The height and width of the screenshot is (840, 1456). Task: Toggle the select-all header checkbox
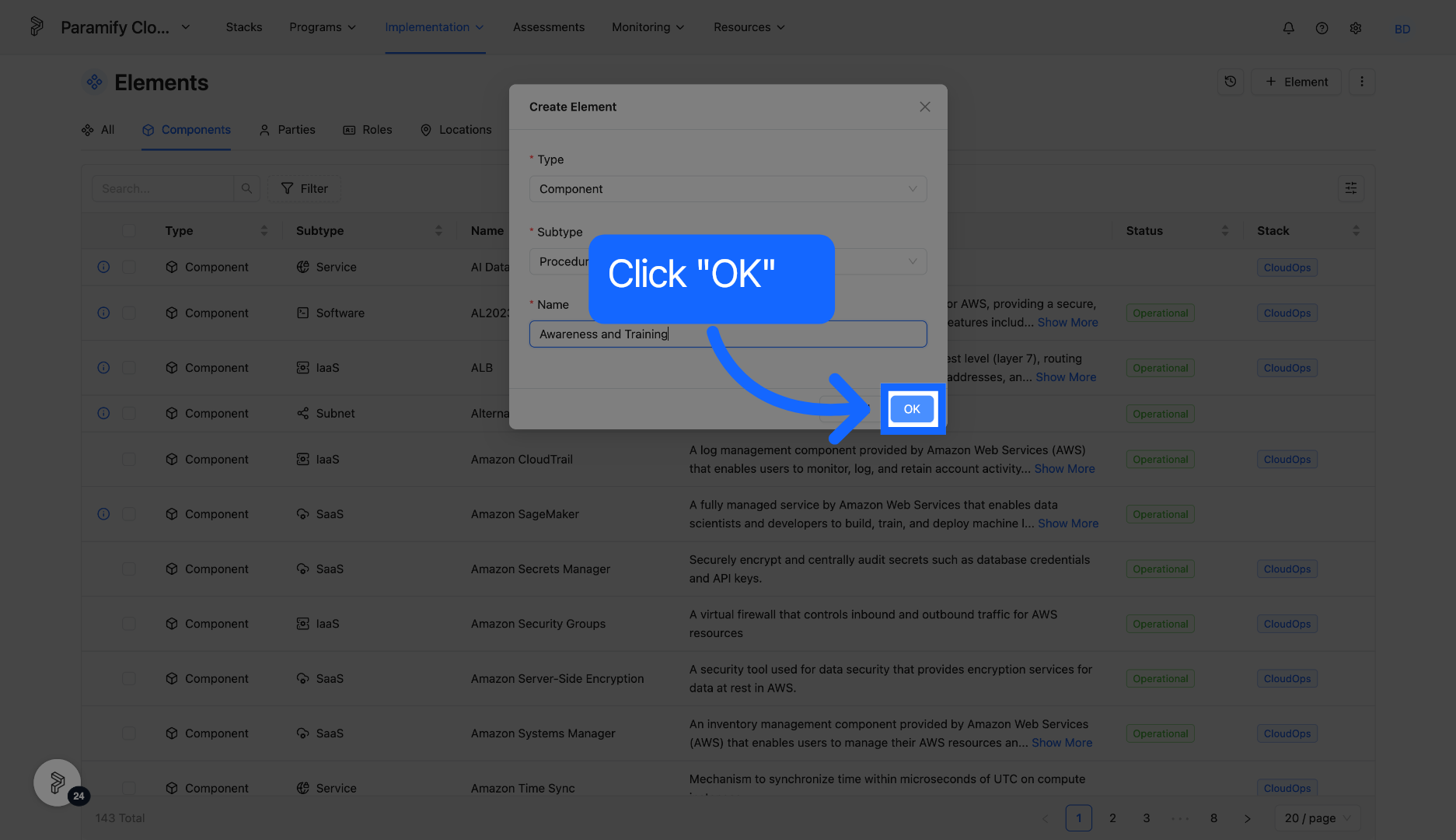pos(129,231)
